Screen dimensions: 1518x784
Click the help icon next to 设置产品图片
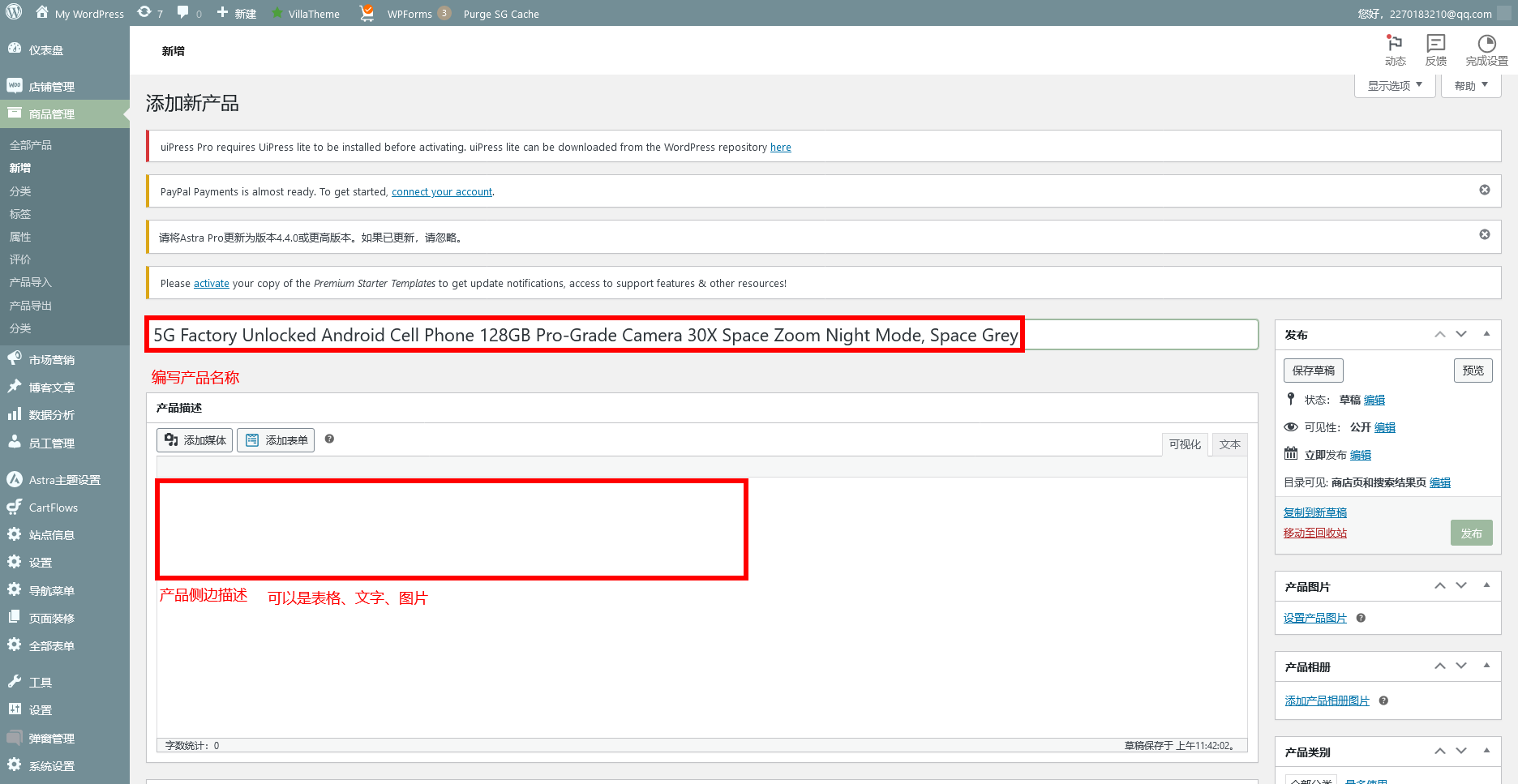coord(1361,618)
